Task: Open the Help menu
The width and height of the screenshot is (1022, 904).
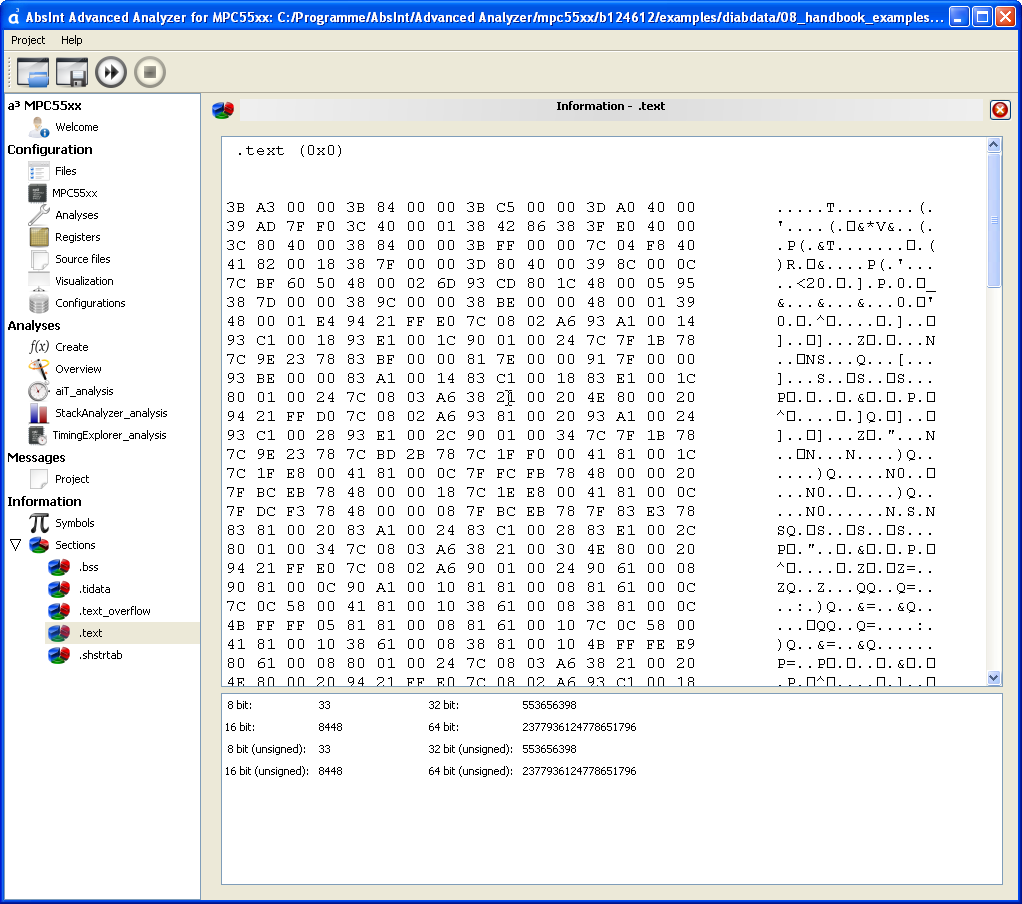Action: [x=72, y=40]
